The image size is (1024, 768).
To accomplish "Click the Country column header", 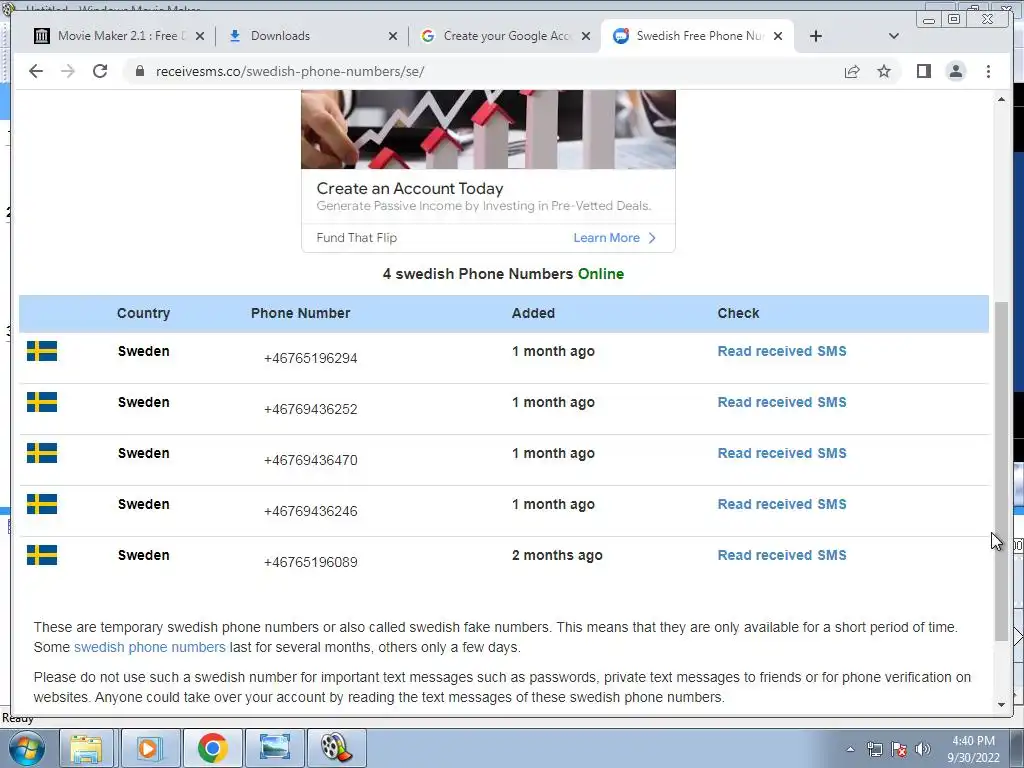I will coord(144,313).
